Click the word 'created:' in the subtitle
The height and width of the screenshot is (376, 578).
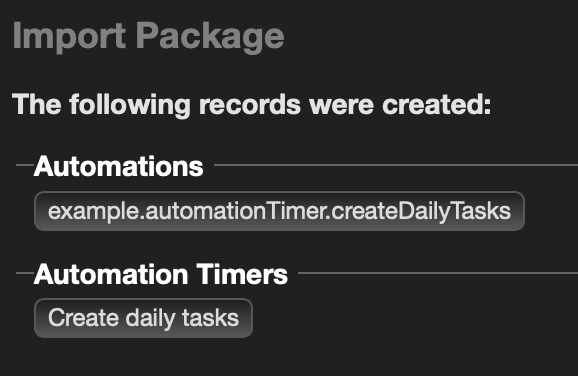[x=437, y=105]
